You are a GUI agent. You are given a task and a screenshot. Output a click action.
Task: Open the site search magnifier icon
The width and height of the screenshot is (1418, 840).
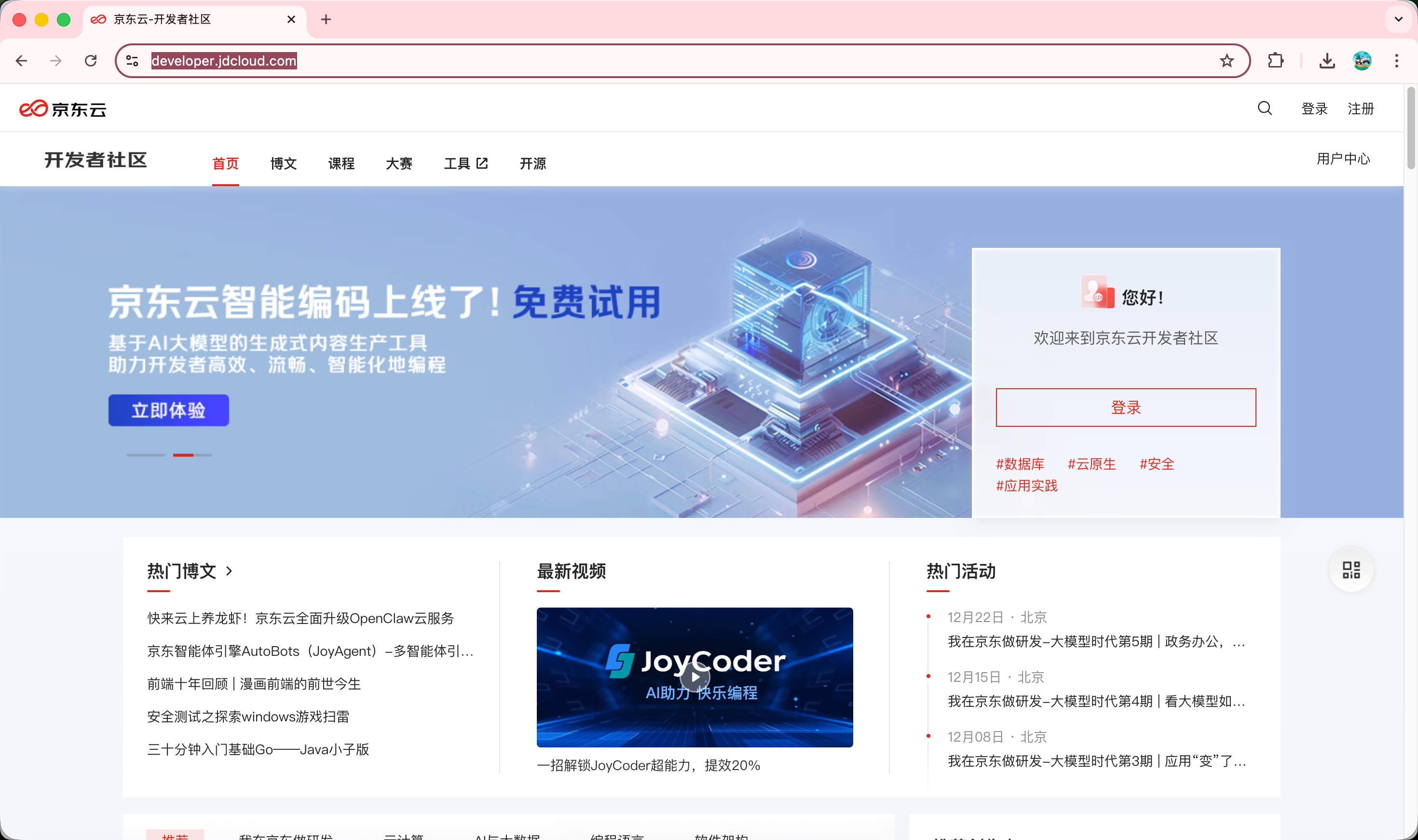1265,108
